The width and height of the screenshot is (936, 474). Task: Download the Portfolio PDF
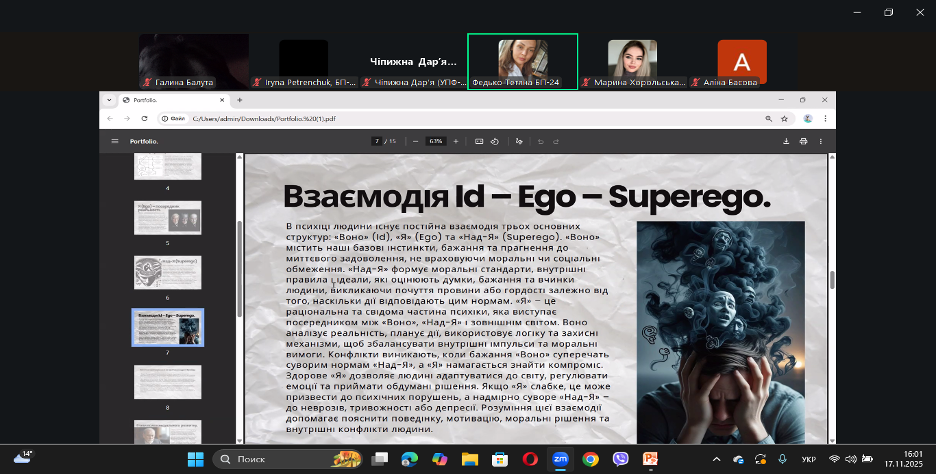(x=786, y=141)
